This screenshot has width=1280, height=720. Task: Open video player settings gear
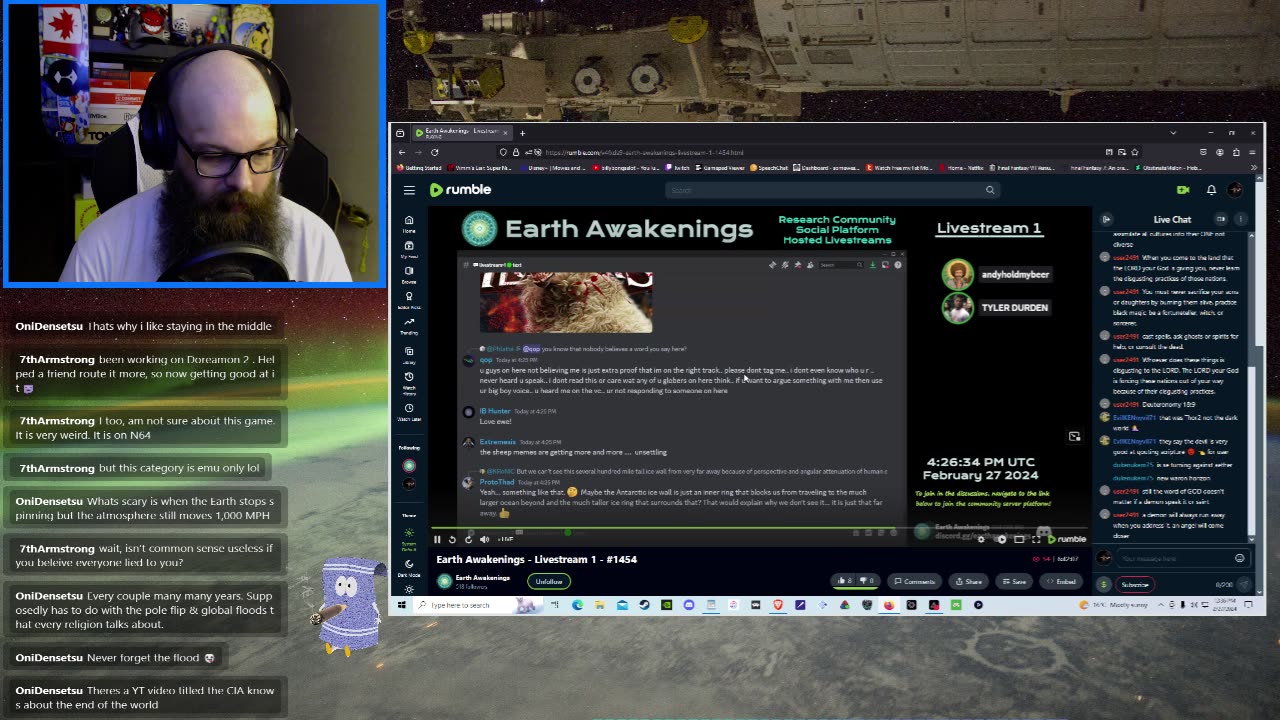click(981, 539)
